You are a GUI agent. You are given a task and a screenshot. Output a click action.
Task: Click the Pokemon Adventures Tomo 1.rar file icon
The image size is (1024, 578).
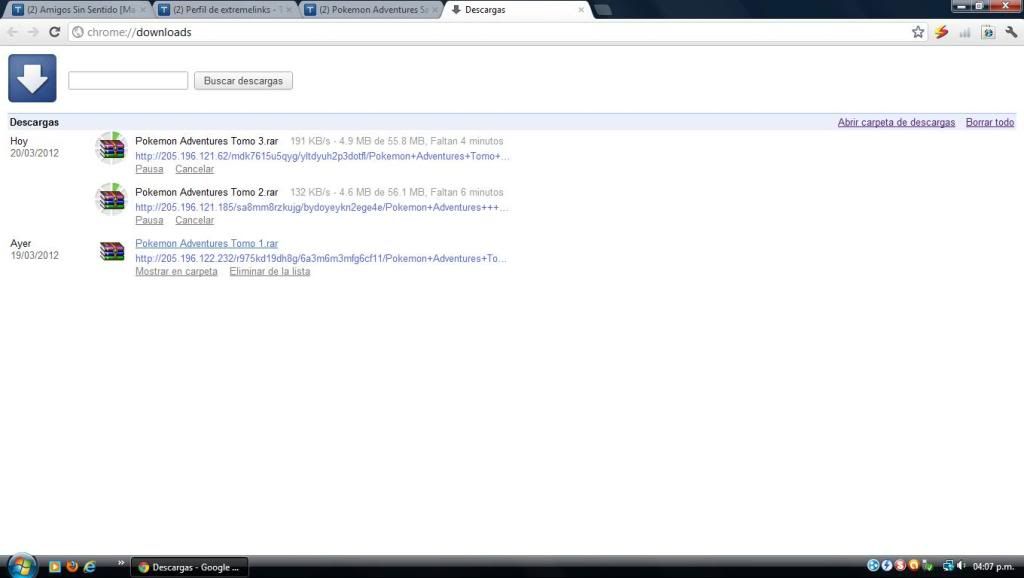point(111,251)
